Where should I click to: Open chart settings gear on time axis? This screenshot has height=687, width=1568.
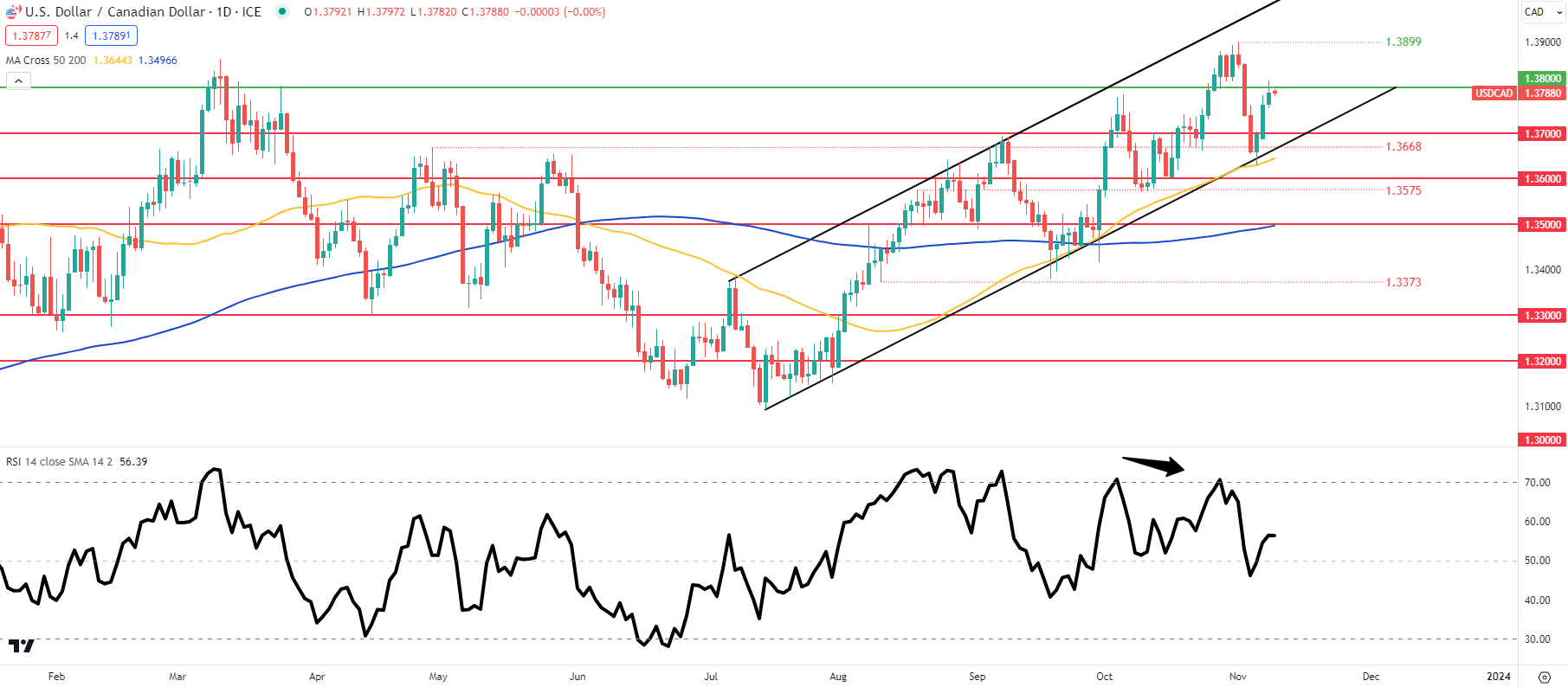click(1544, 677)
